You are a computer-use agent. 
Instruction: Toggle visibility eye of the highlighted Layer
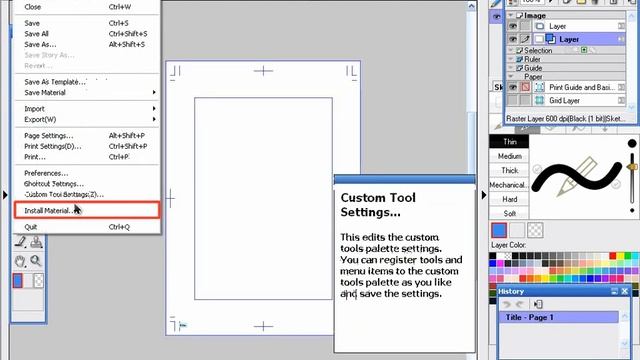pyautogui.click(x=512, y=39)
